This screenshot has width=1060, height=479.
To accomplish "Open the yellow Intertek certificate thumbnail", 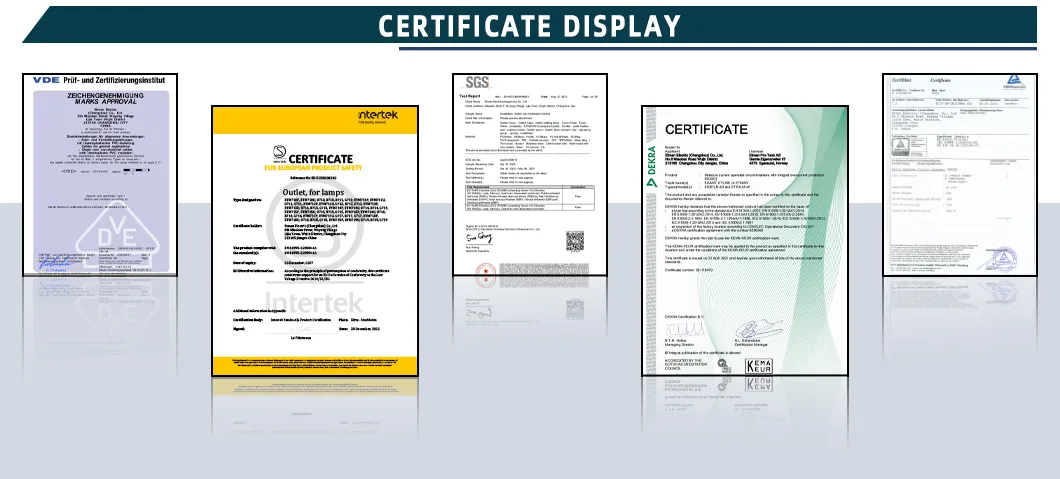I will (x=315, y=241).
